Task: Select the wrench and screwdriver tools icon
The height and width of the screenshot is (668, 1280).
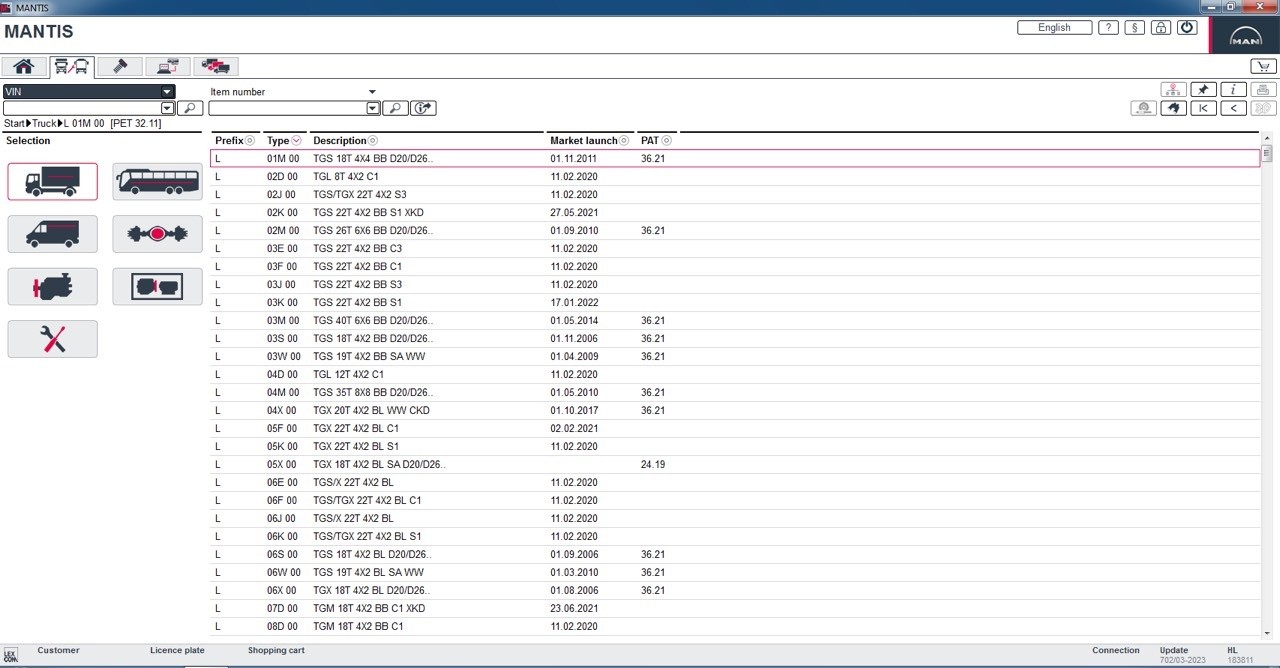Action: (x=53, y=339)
